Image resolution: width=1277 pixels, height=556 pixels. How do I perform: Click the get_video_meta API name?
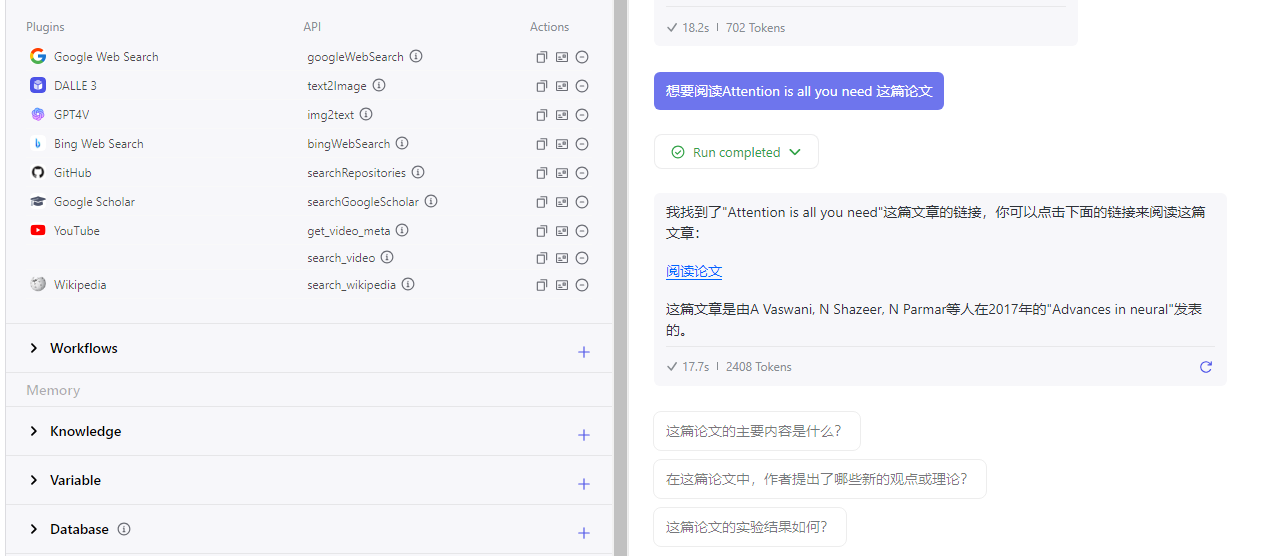pos(349,231)
